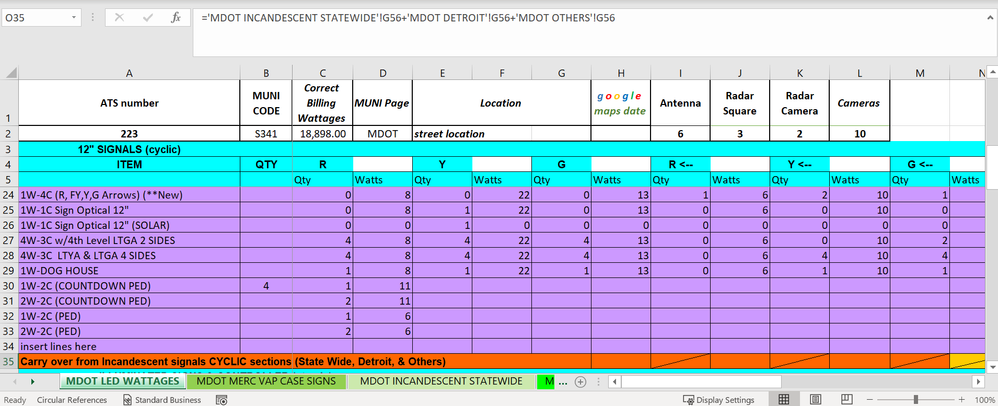Click vertical scrollbar up arrow
998x406 pixels.
[992, 72]
